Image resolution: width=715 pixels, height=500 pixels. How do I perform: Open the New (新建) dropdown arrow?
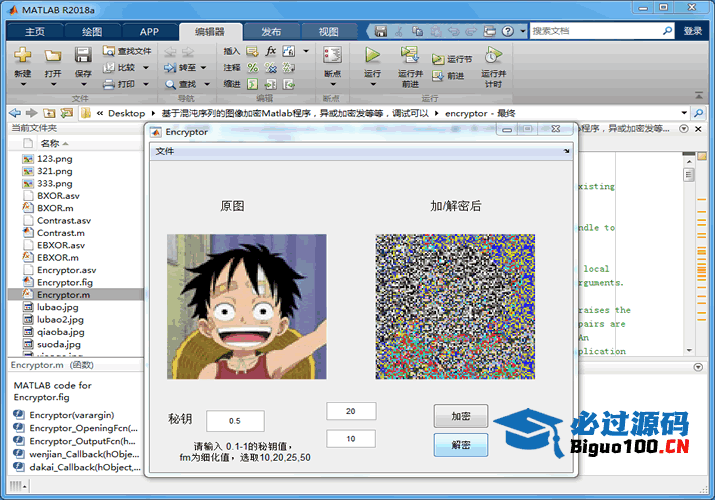coord(23,85)
